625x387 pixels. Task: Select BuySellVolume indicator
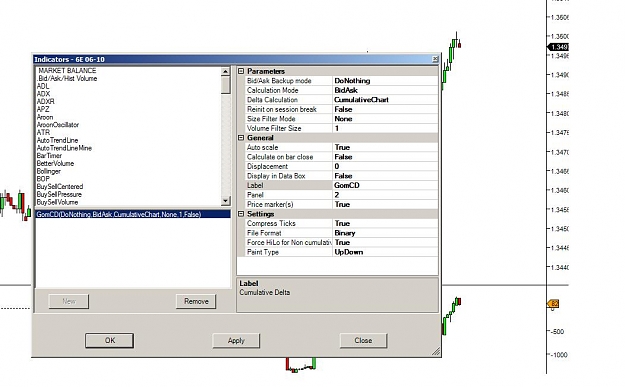pyautogui.click(x=57, y=202)
